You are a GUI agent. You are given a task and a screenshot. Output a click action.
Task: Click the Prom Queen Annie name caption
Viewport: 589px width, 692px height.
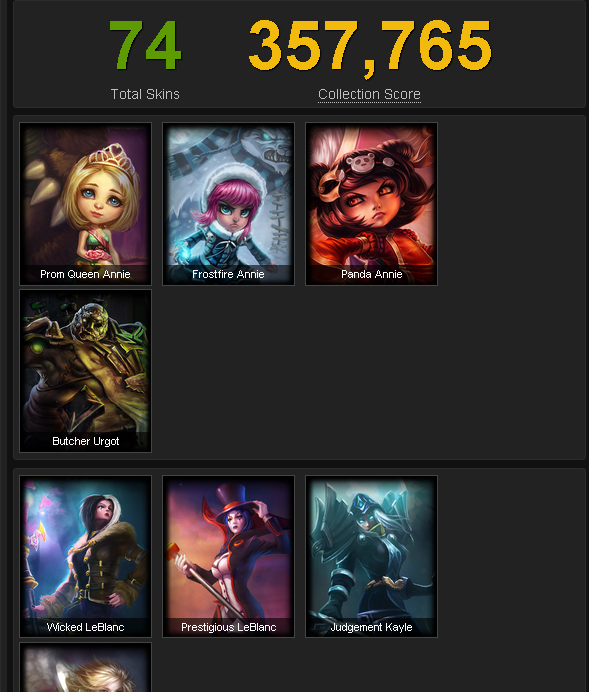coord(85,274)
